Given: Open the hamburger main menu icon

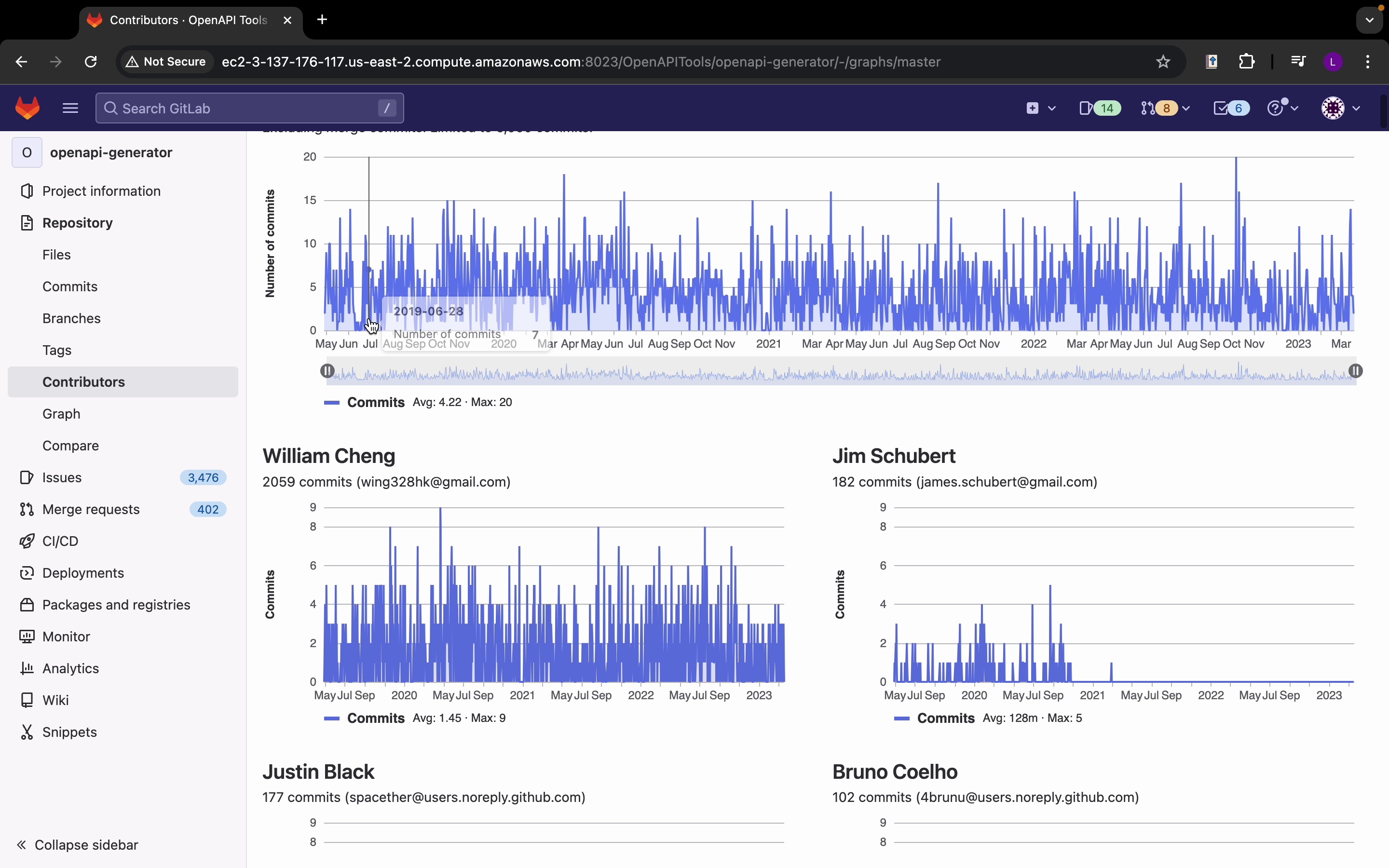Looking at the screenshot, I should (70, 108).
